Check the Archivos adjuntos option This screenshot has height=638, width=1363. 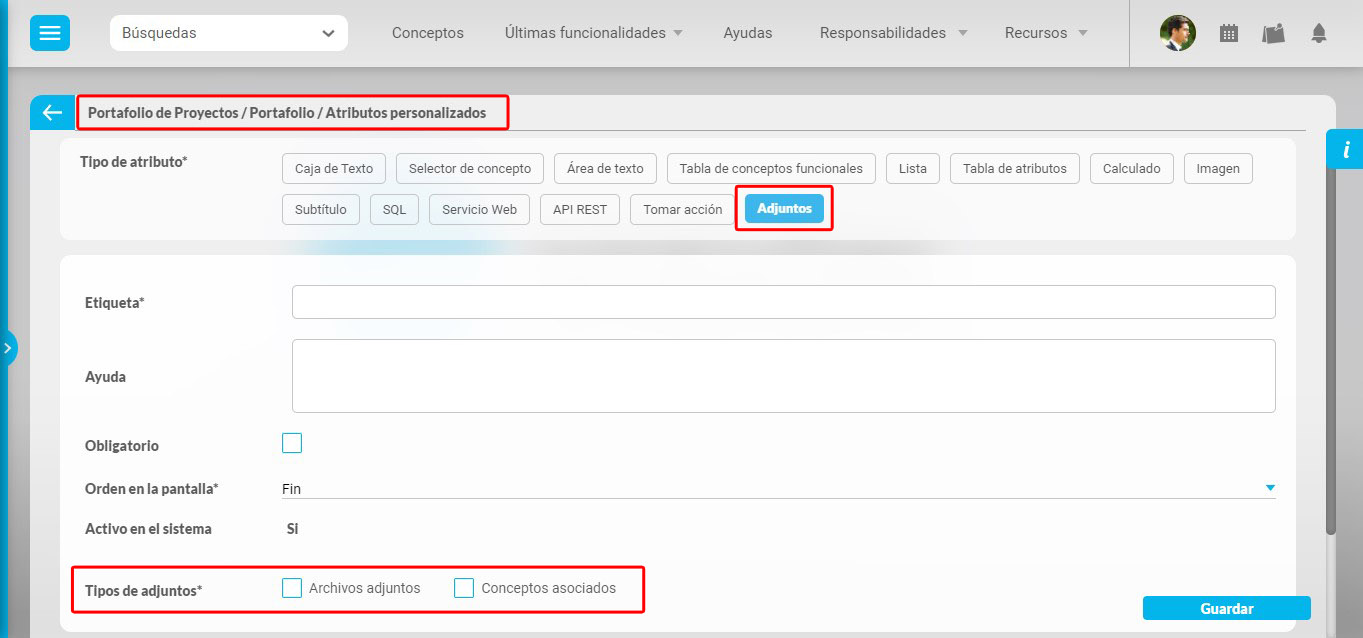[x=292, y=588]
